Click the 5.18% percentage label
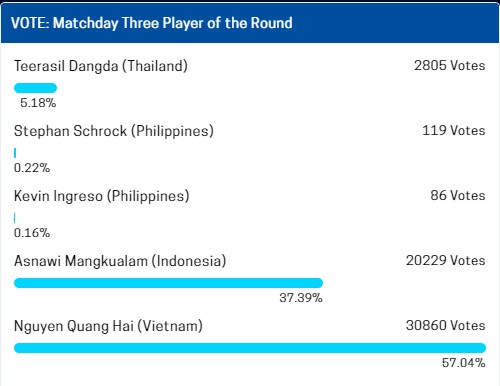The image size is (500, 386). [x=38, y=103]
